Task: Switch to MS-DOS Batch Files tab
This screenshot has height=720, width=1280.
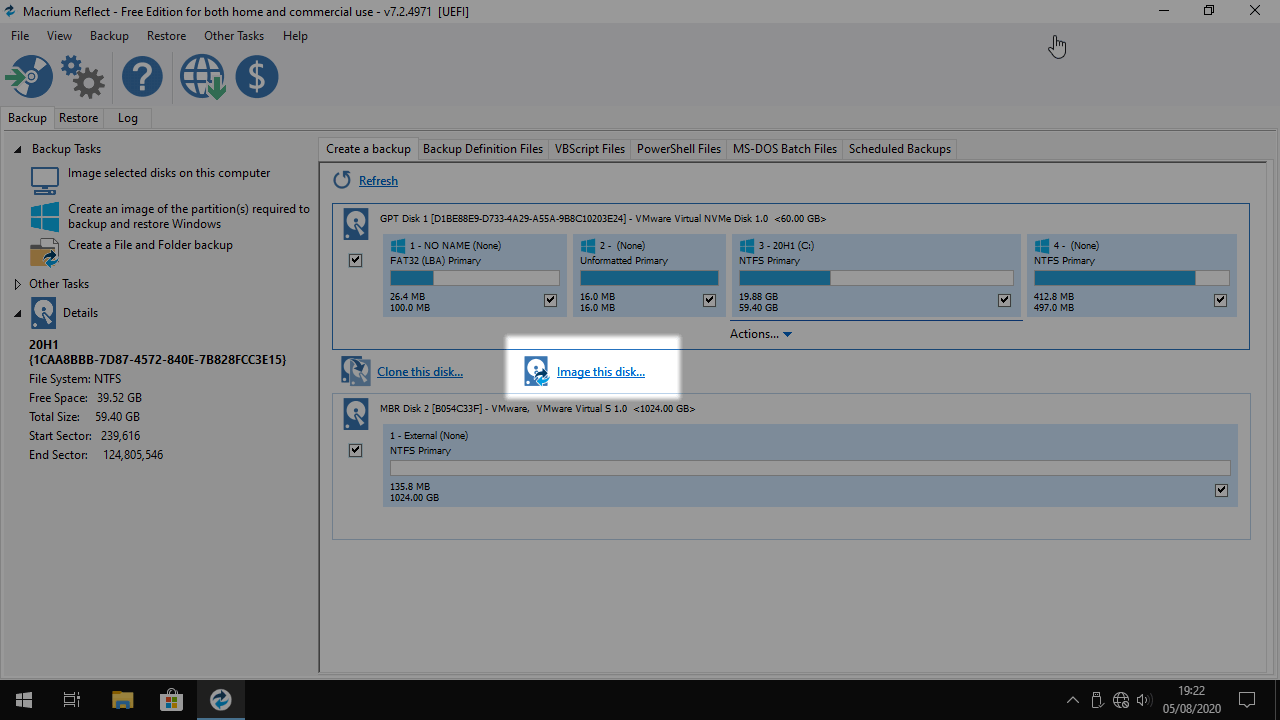Action: click(785, 149)
